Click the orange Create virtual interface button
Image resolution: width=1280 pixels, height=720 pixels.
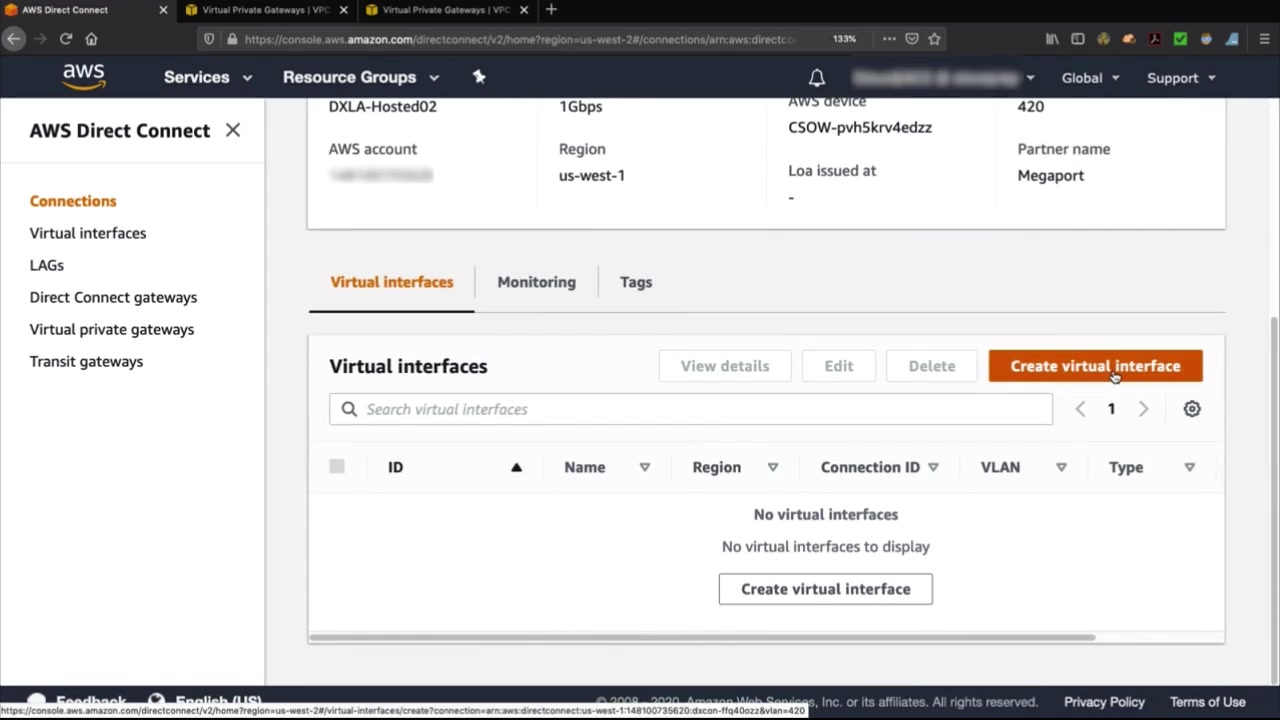click(x=1096, y=366)
